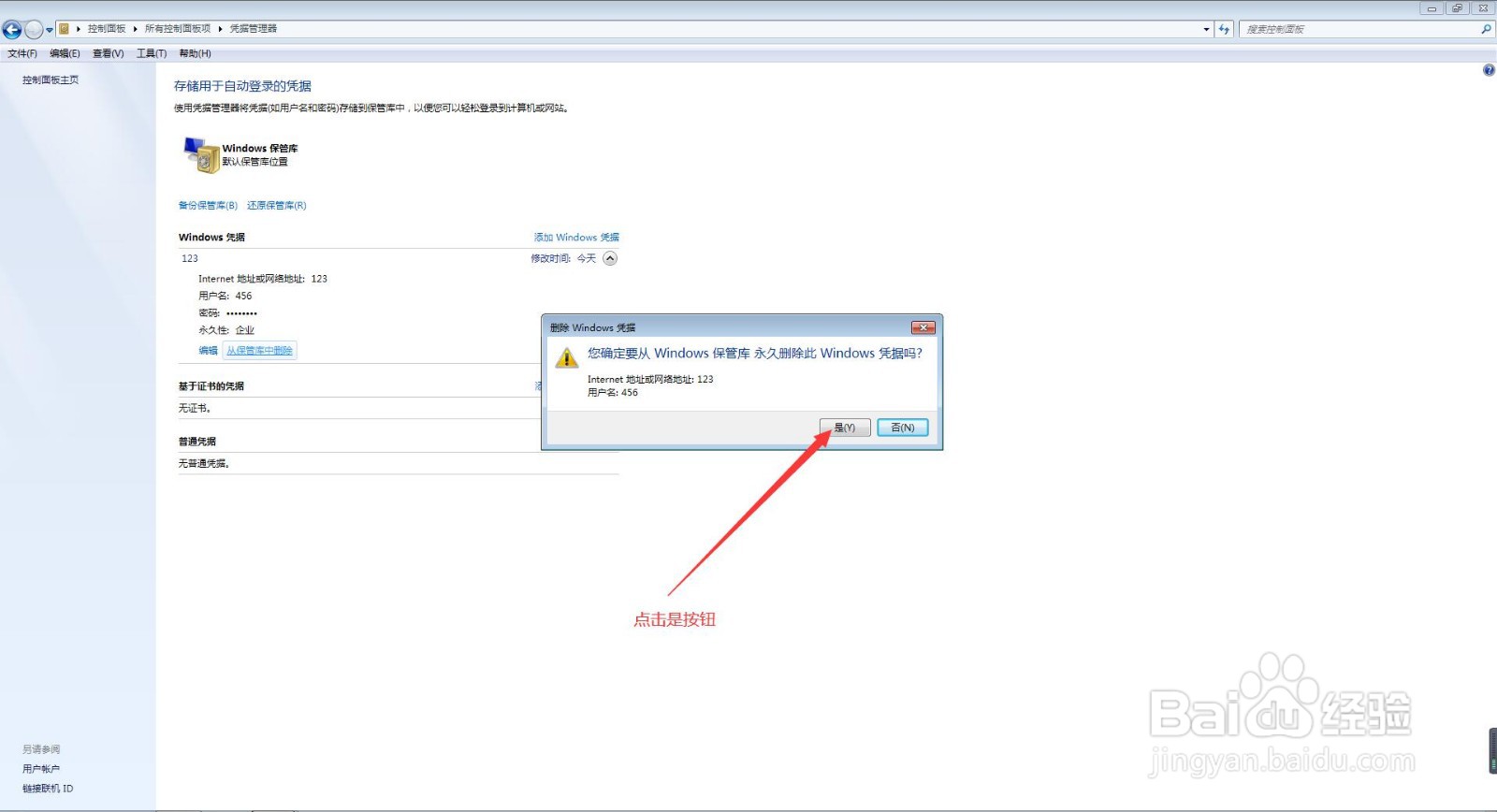Open the 工具(T) menu
This screenshot has height=812, width=1497.
pyautogui.click(x=152, y=53)
